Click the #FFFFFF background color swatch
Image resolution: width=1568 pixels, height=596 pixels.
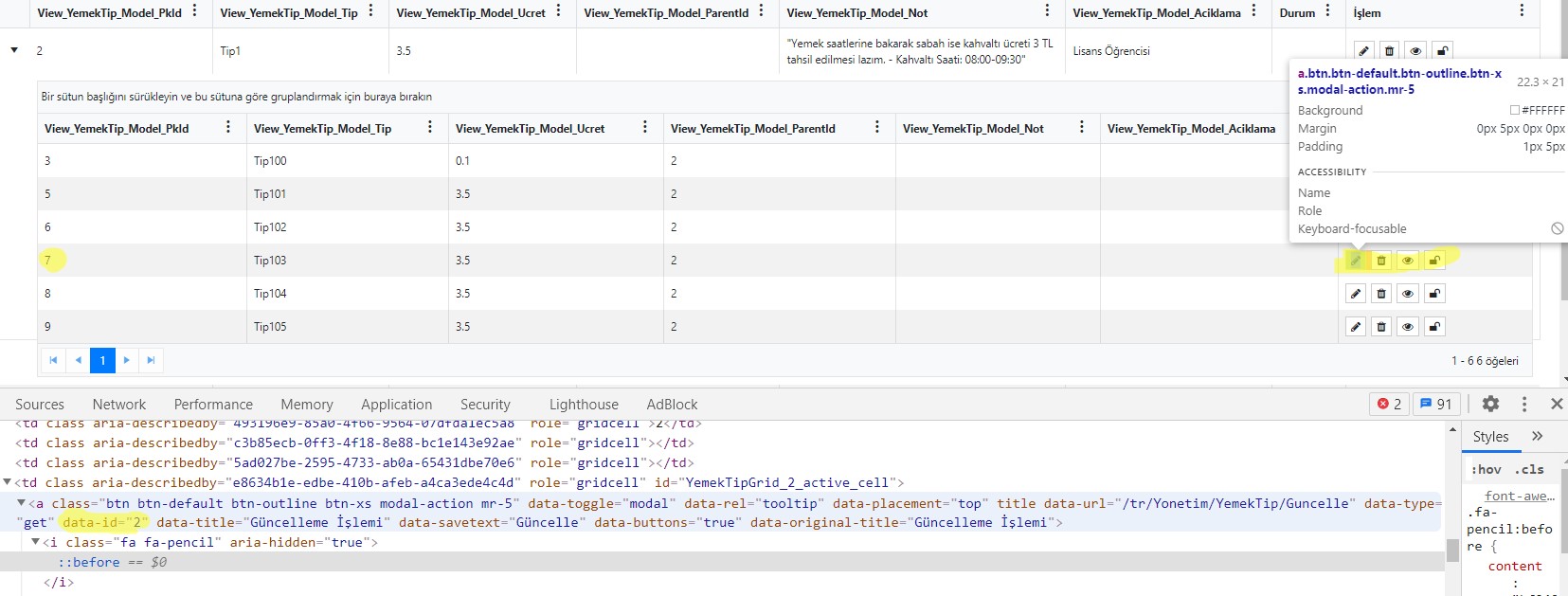pyautogui.click(x=1514, y=110)
